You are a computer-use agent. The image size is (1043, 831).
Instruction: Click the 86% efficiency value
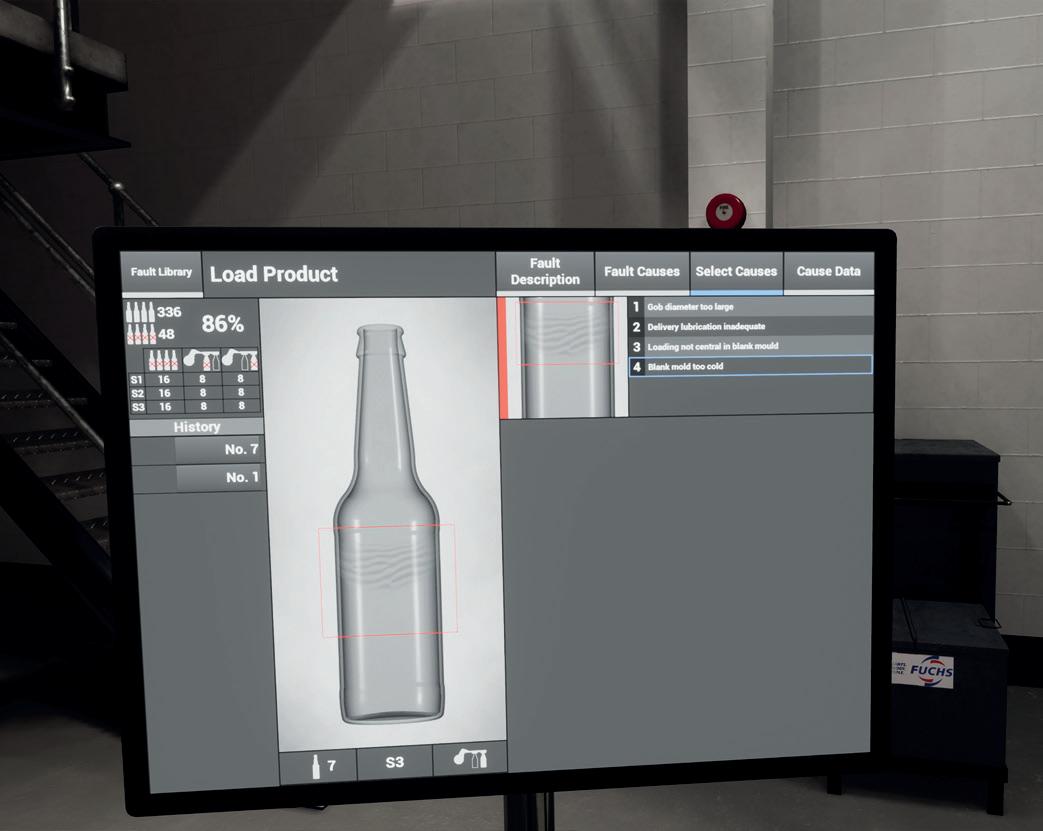point(223,324)
